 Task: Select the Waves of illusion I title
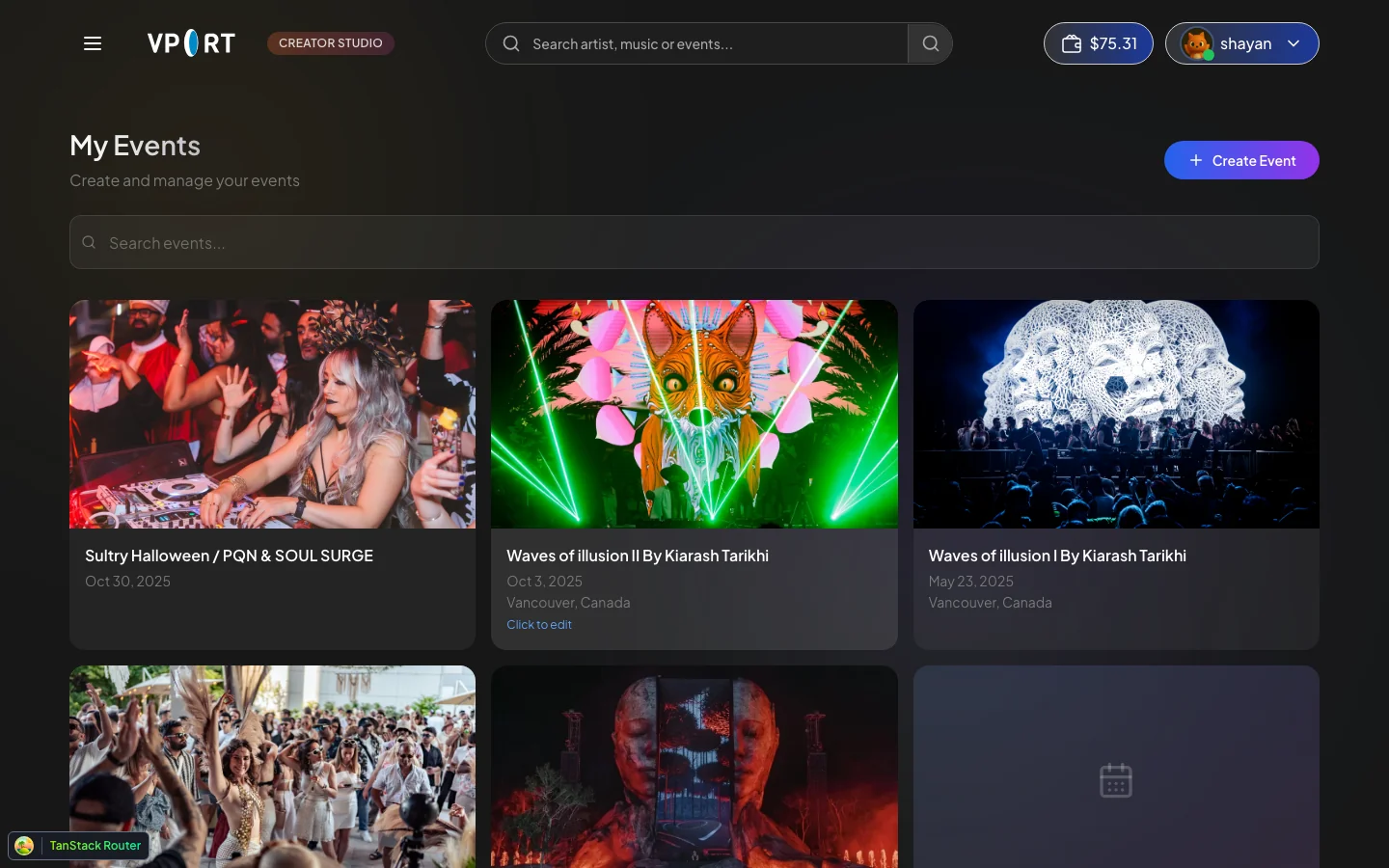(1057, 556)
